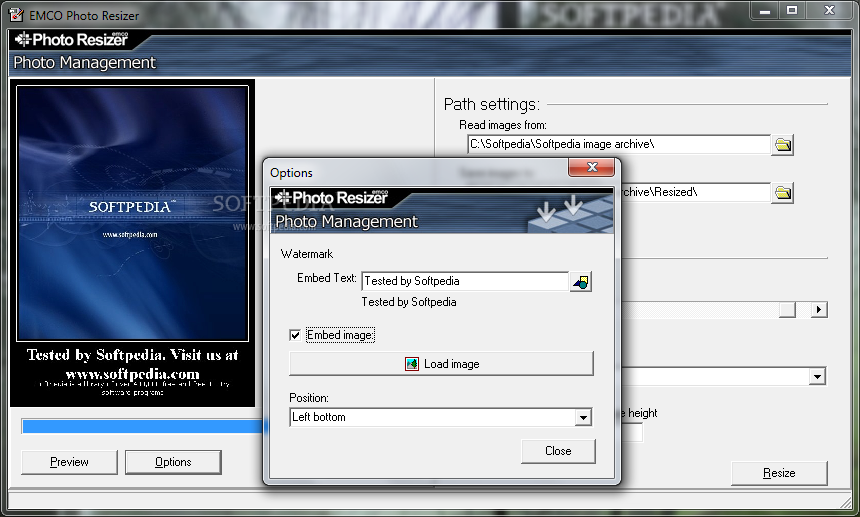Click the 'Tested by Softpedia' preview text
Screen dimensions: 860x517
[x=409, y=302]
